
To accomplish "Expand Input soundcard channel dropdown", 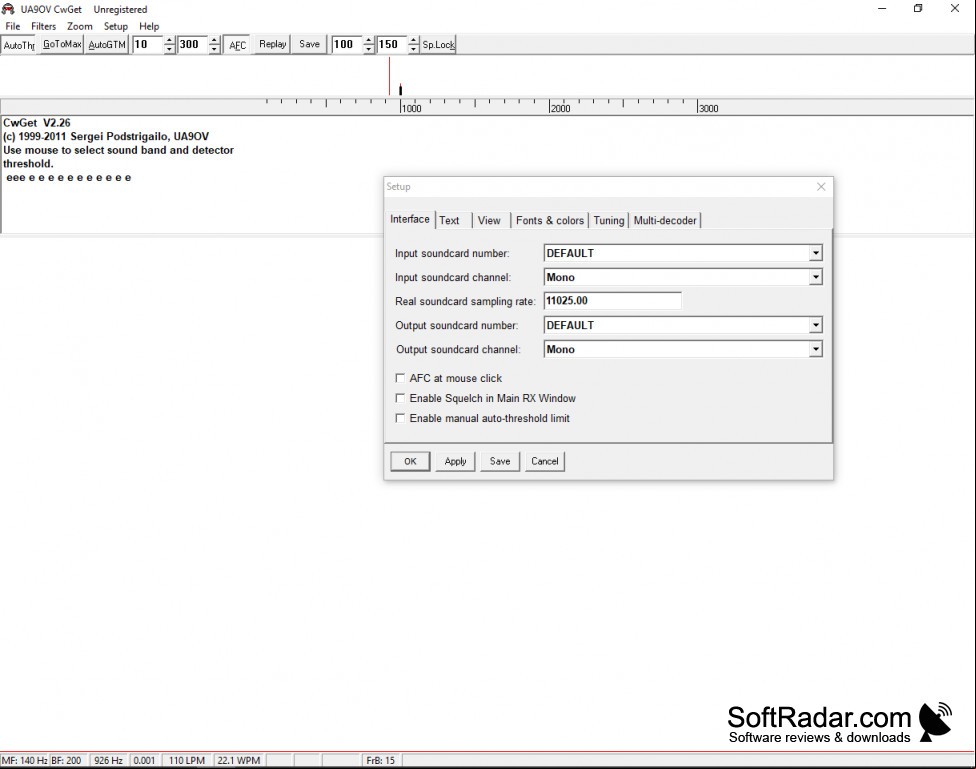I will pos(815,277).
